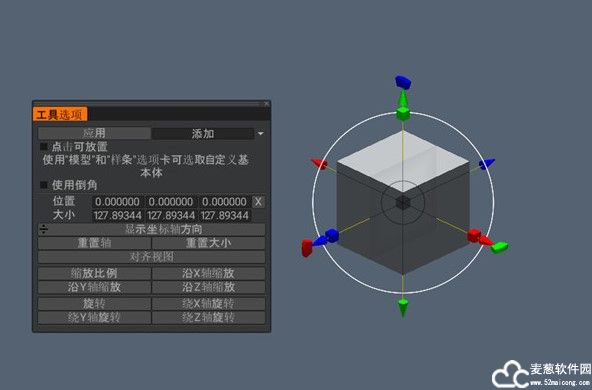
Task: Select the center cube of the gizmo
Action: point(403,203)
